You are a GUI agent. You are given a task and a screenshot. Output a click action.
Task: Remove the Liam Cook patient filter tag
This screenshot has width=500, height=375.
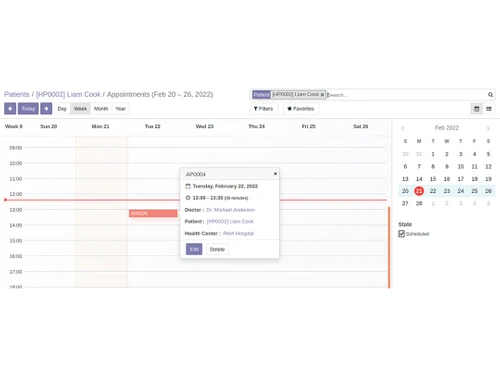pyautogui.click(x=322, y=95)
